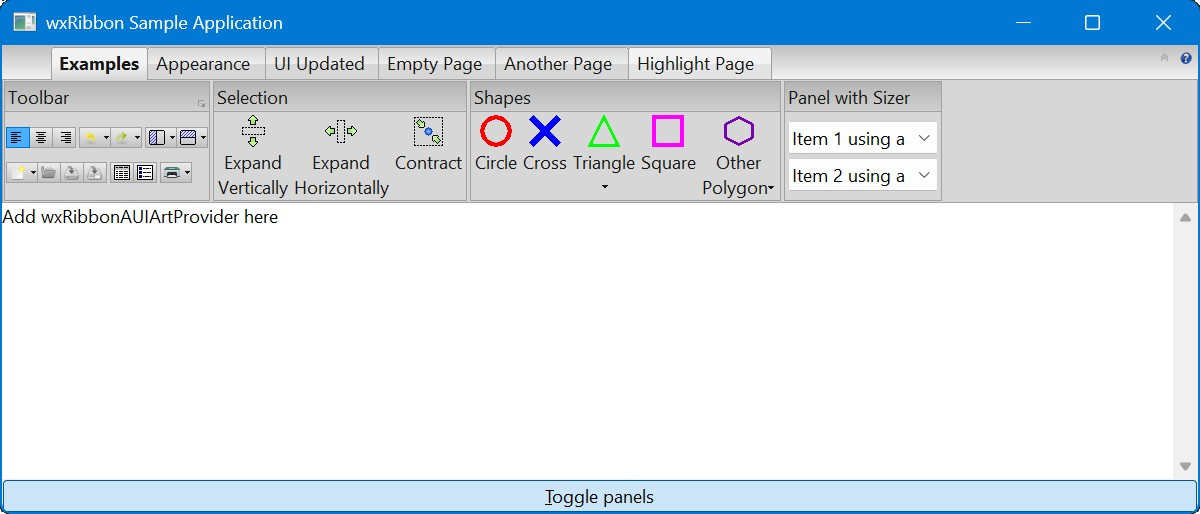Click the yellow undo arrow icon
The width and height of the screenshot is (1200, 514).
pyautogui.click(x=90, y=137)
